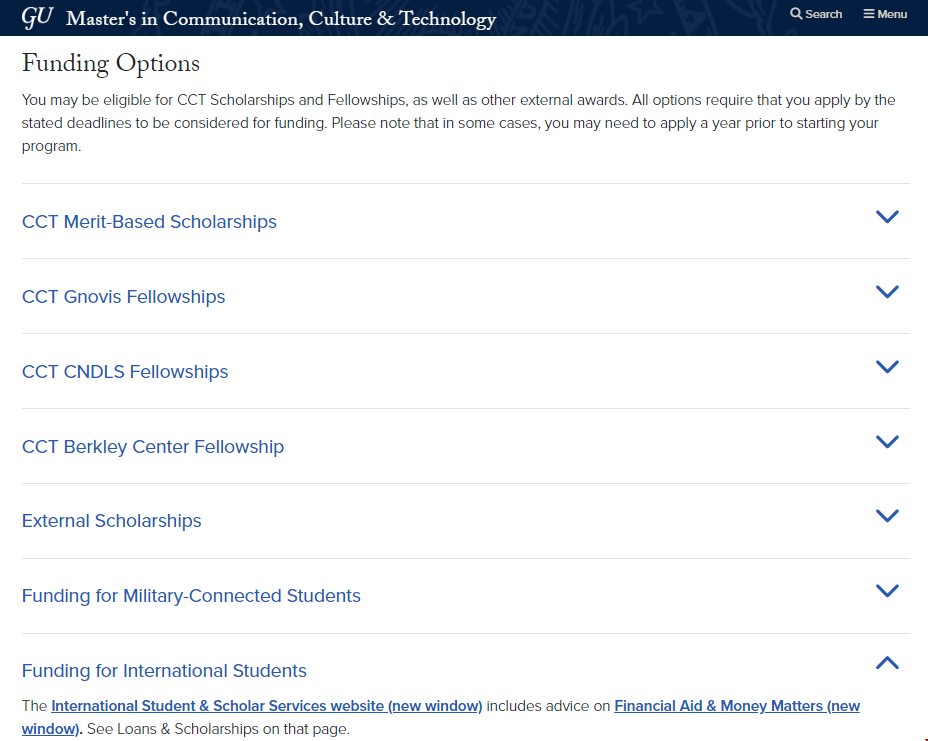Click the CCT Merit-Based Scholarships heading

click(x=149, y=222)
